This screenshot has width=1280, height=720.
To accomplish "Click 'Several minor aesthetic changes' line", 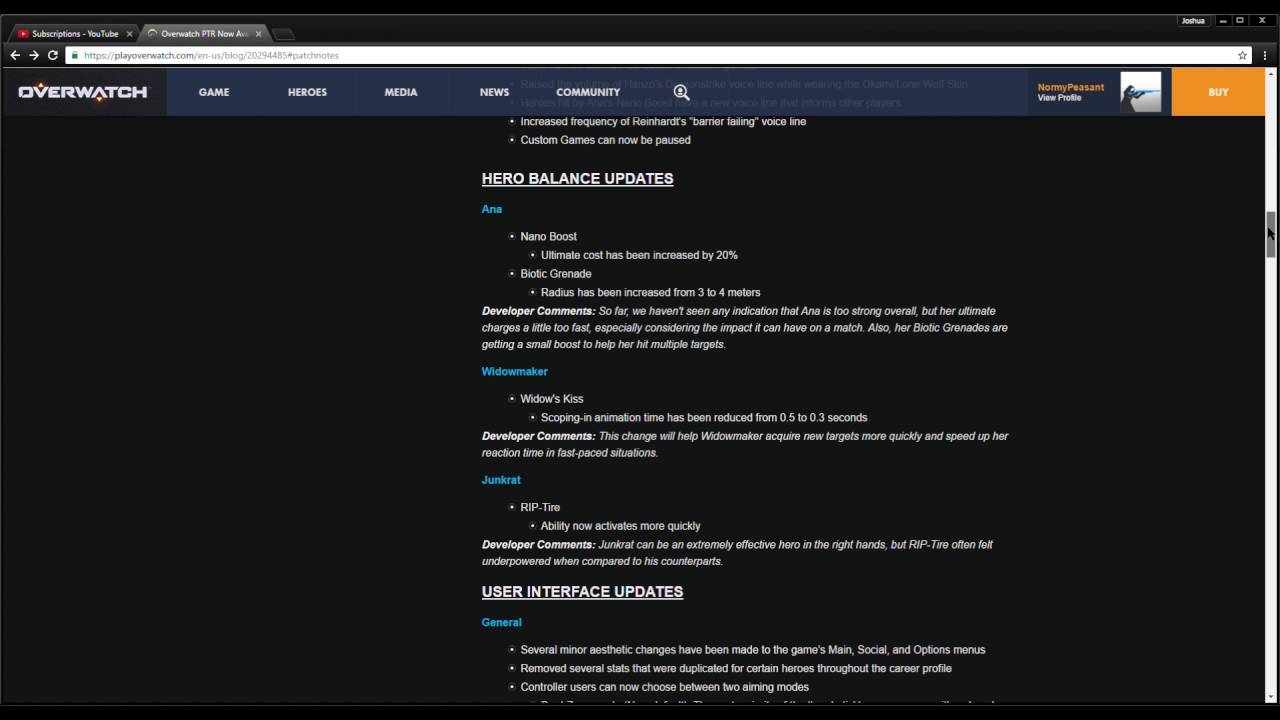I will [753, 650].
